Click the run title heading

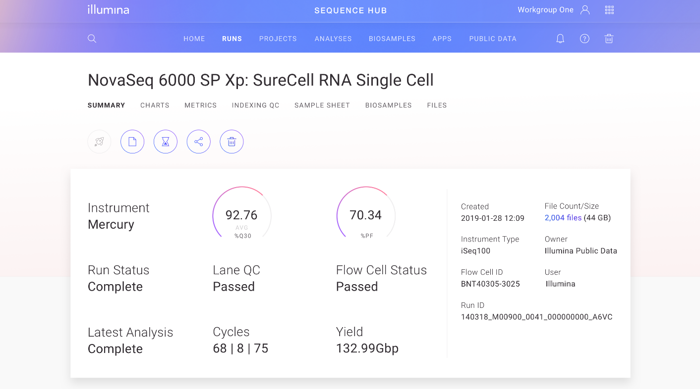(260, 80)
